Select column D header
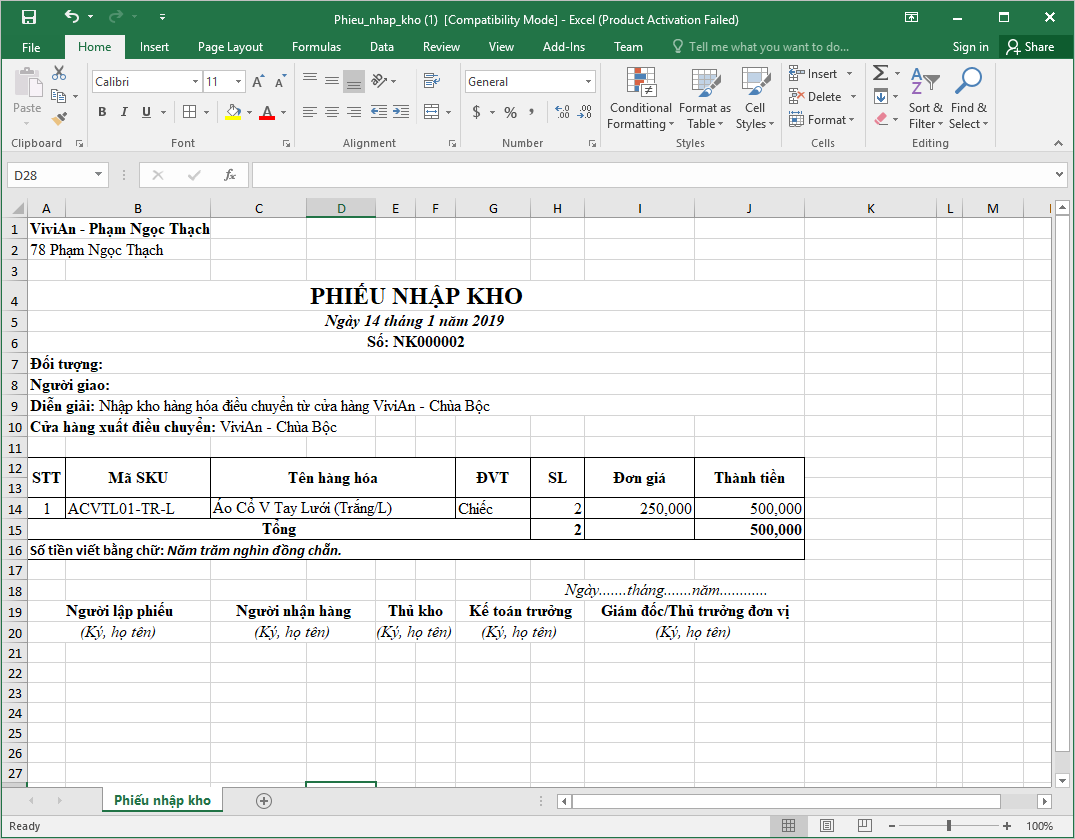This screenshot has height=839, width=1075. (341, 208)
